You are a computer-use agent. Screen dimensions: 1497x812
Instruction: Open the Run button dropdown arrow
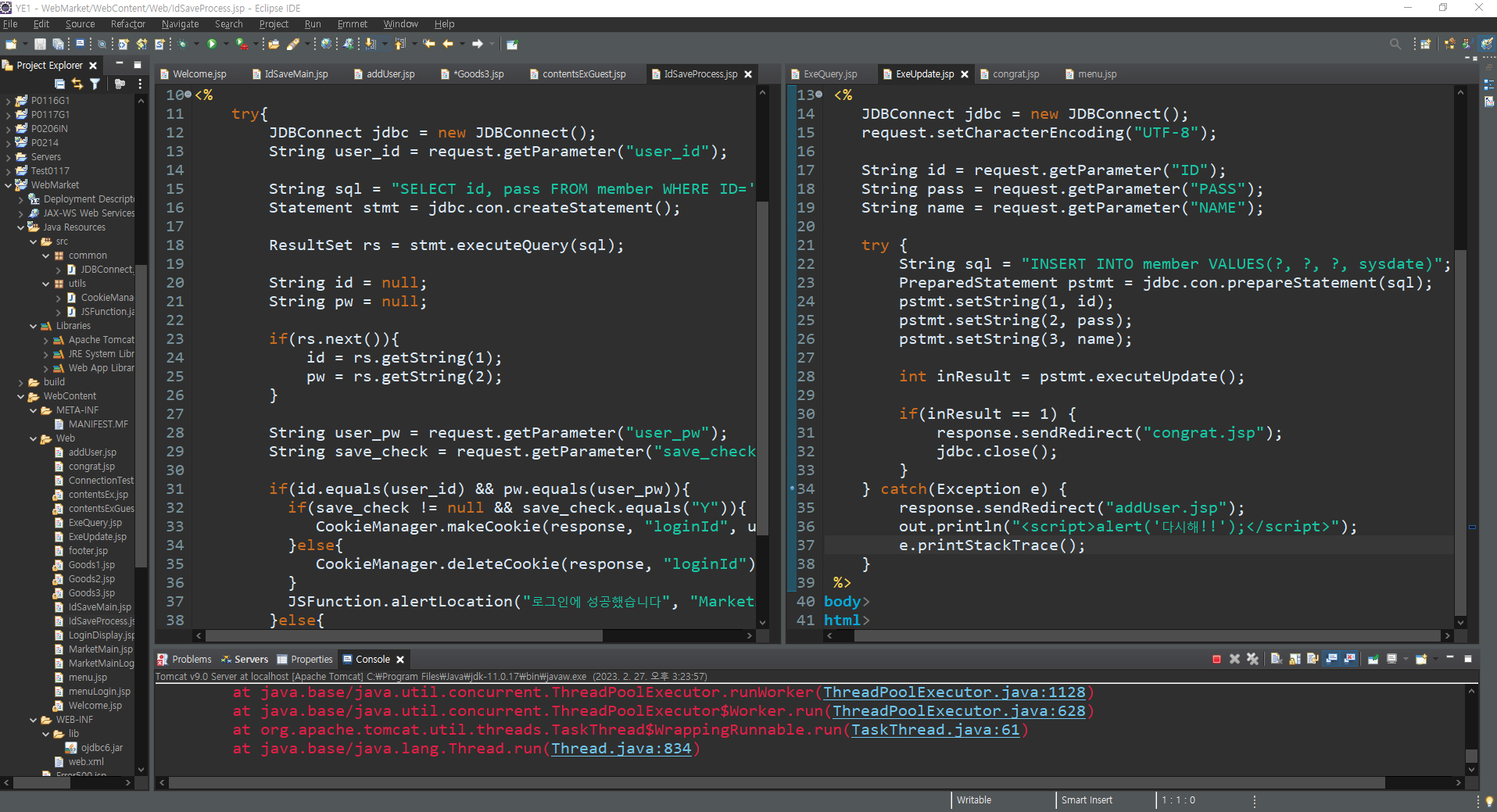point(225,45)
